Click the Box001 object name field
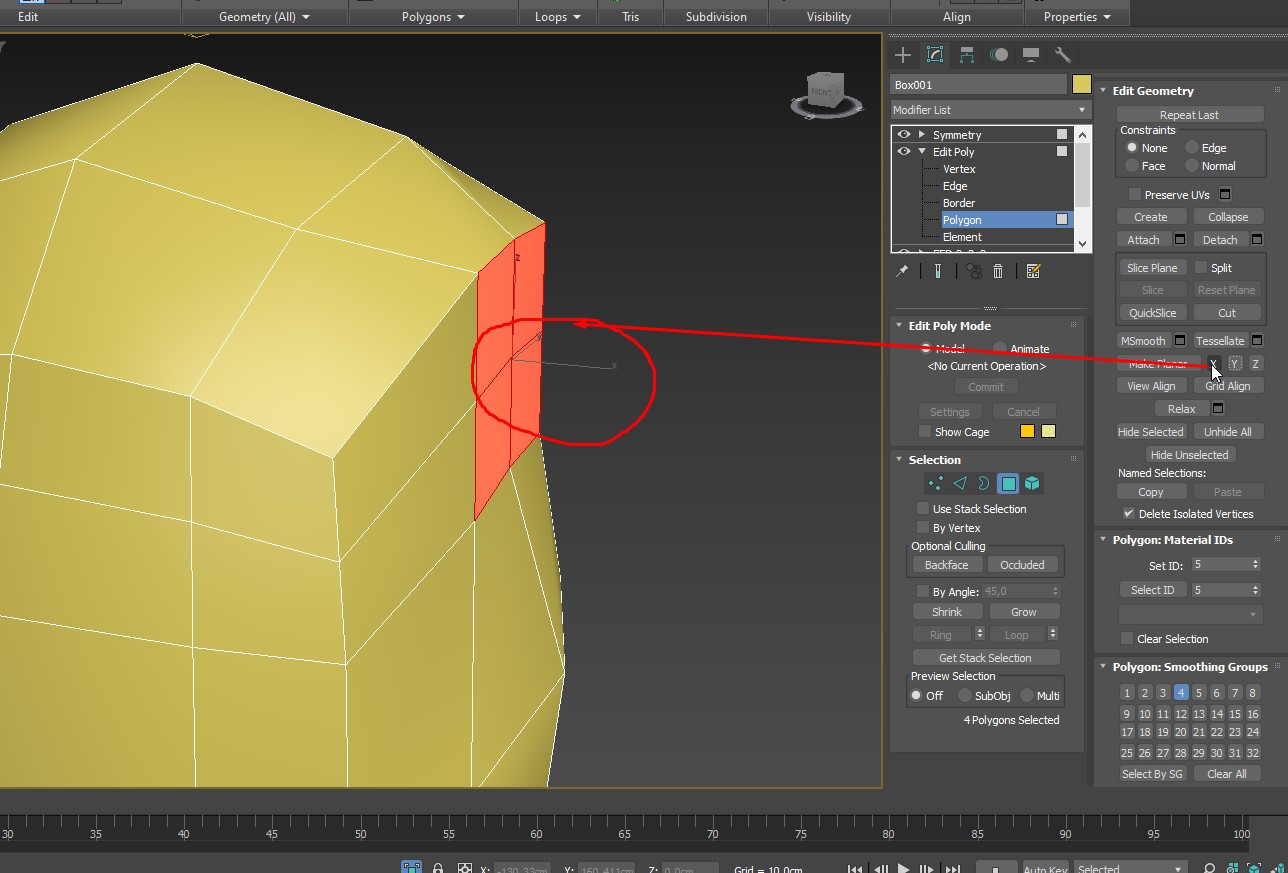Screen dimensions: 1288x873 click(x=978, y=85)
